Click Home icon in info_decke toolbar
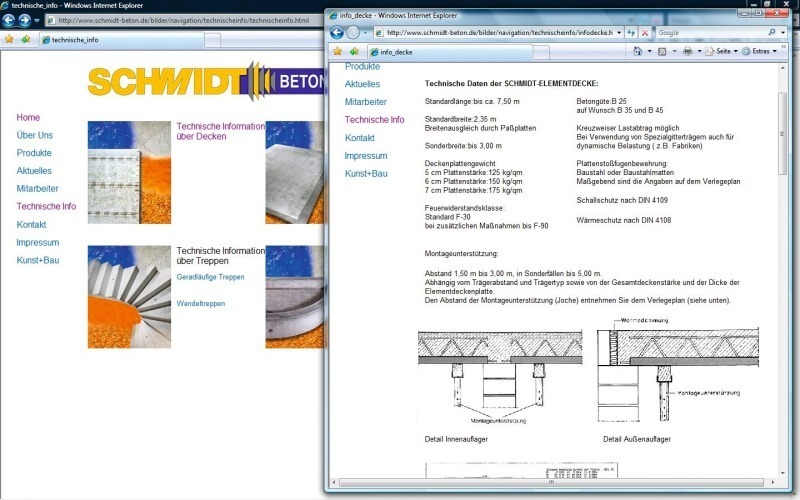 coord(637,51)
